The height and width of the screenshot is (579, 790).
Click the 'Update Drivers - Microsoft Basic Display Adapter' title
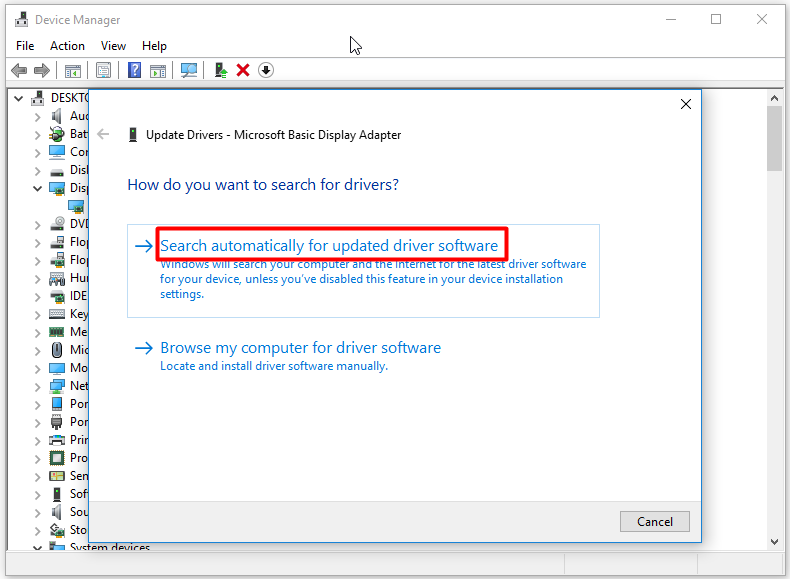pos(274,135)
